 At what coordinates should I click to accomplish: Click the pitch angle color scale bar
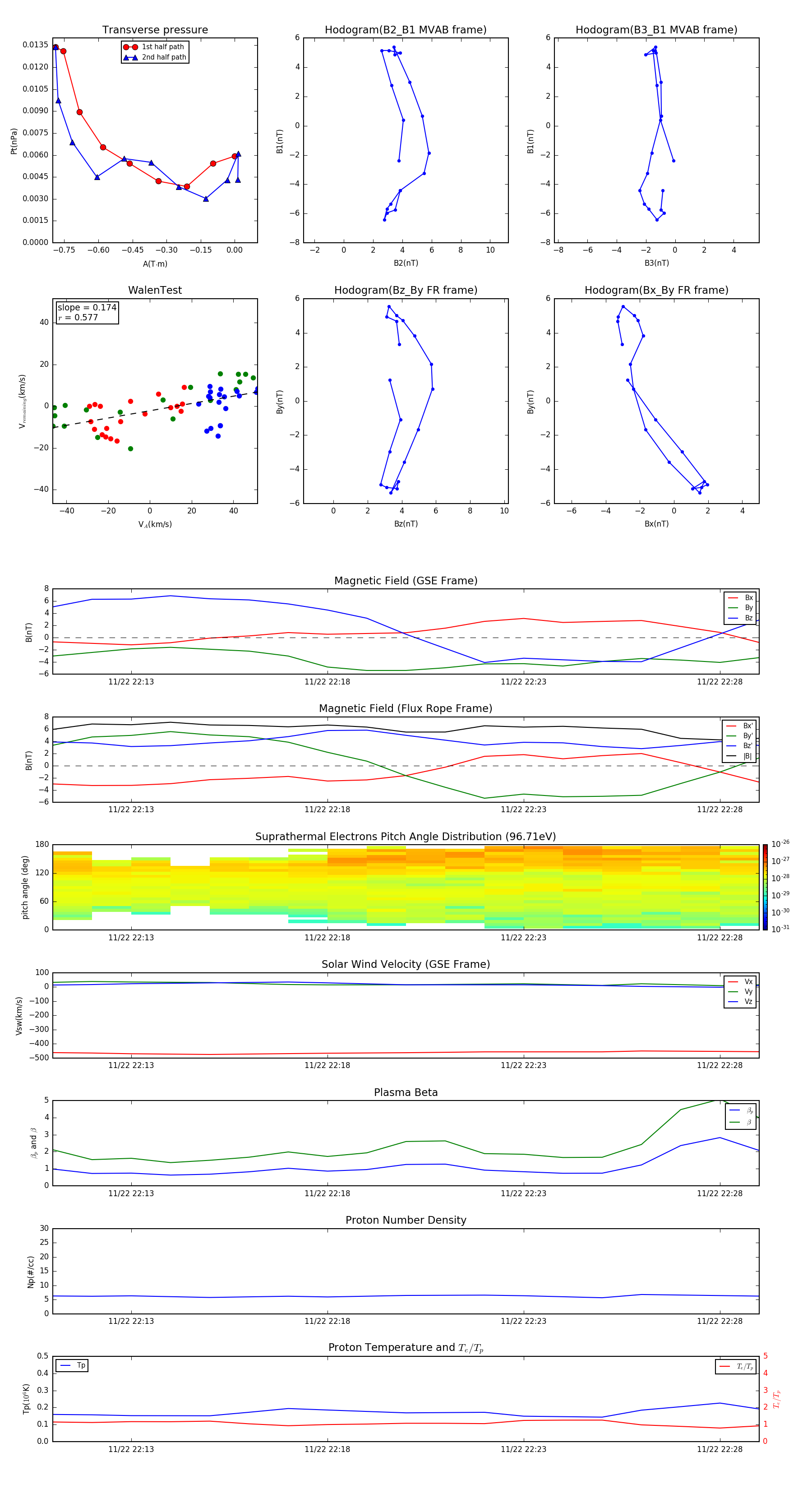pos(765,887)
